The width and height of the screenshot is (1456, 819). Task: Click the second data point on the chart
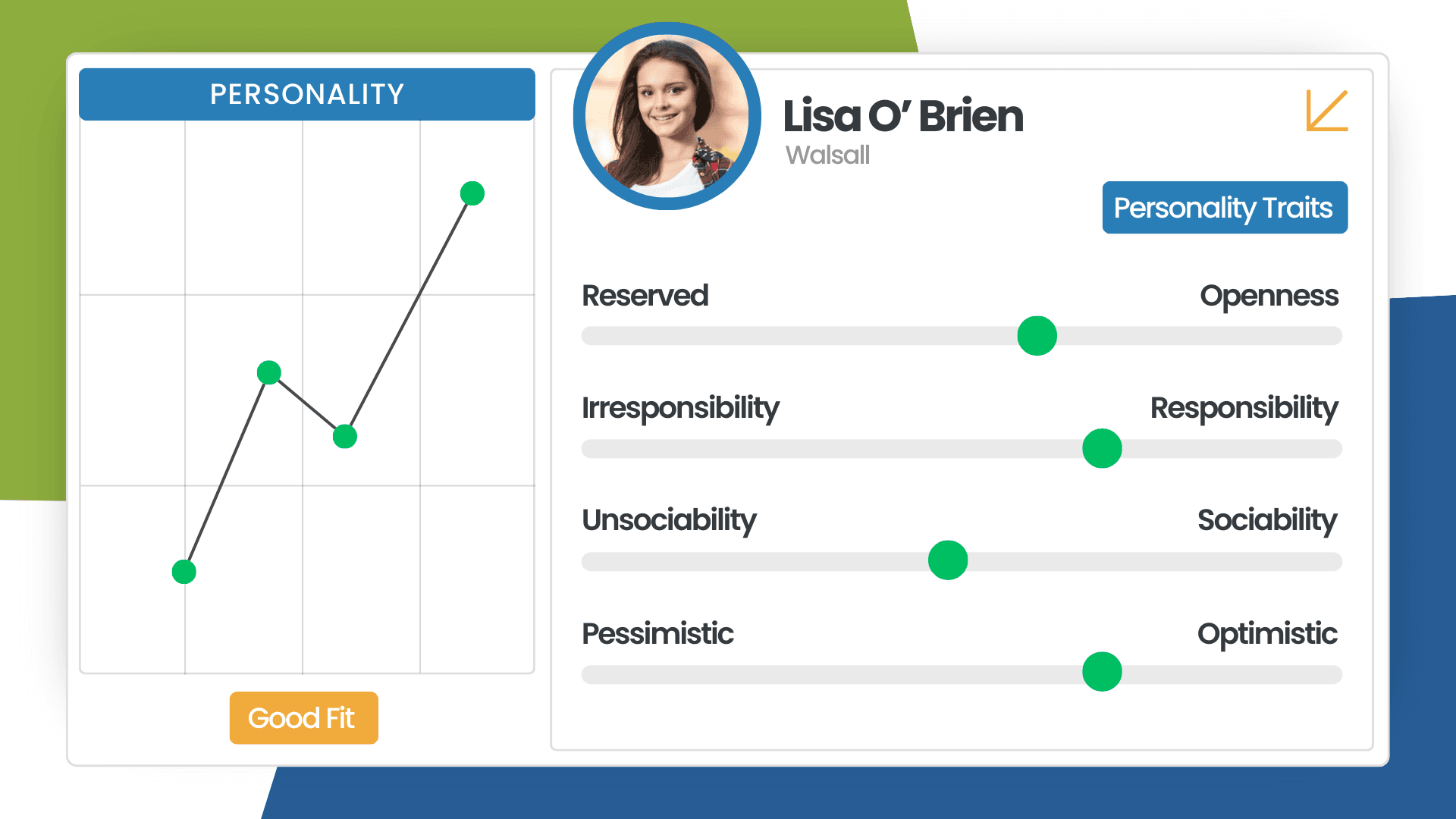coord(269,372)
